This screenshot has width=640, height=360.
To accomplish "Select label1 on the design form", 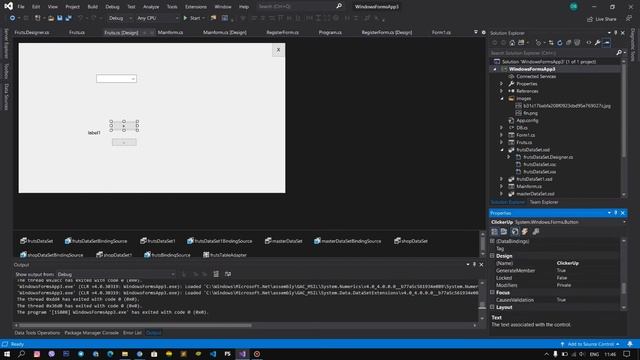I will pyautogui.click(x=94, y=133).
